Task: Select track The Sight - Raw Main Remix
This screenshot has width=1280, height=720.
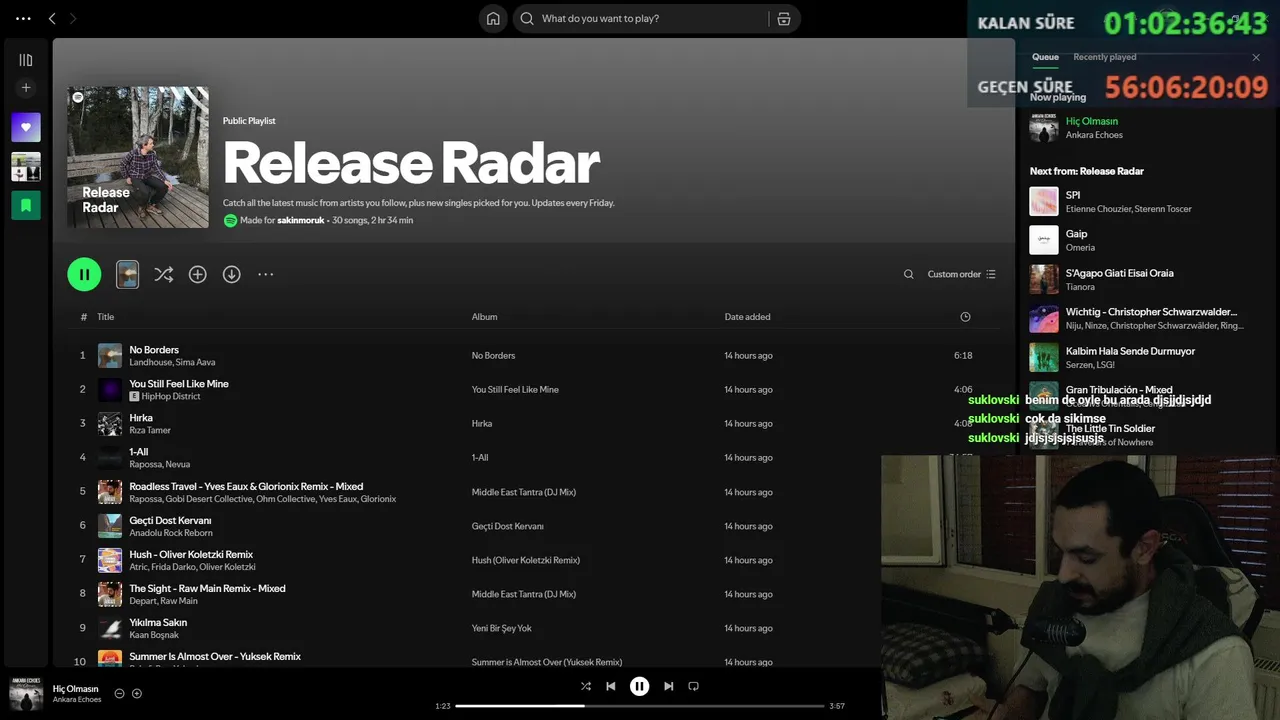Action: coord(207,588)
